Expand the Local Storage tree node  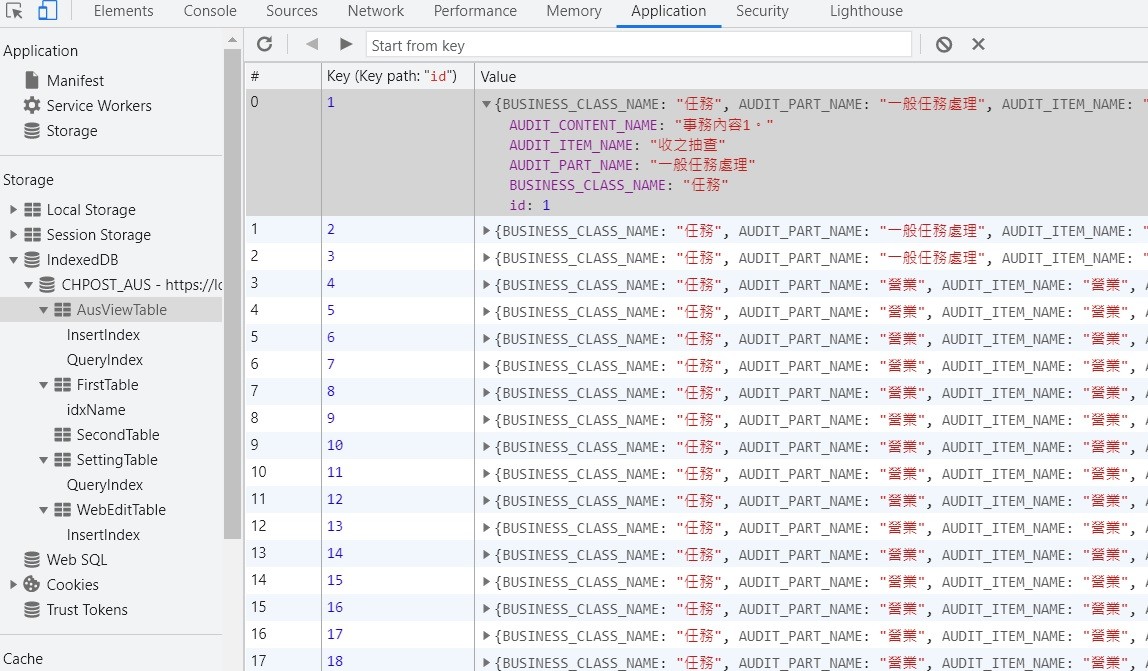(x=13, y=210)
